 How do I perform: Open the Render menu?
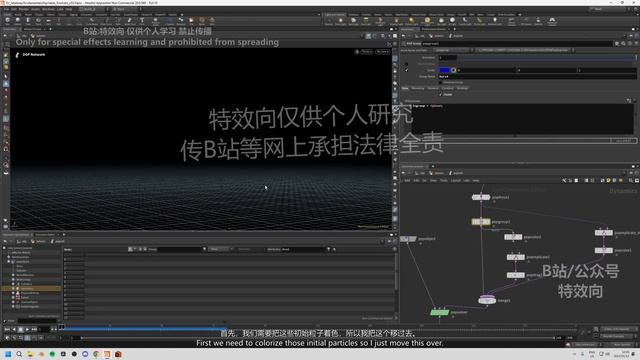coord(24,9)
